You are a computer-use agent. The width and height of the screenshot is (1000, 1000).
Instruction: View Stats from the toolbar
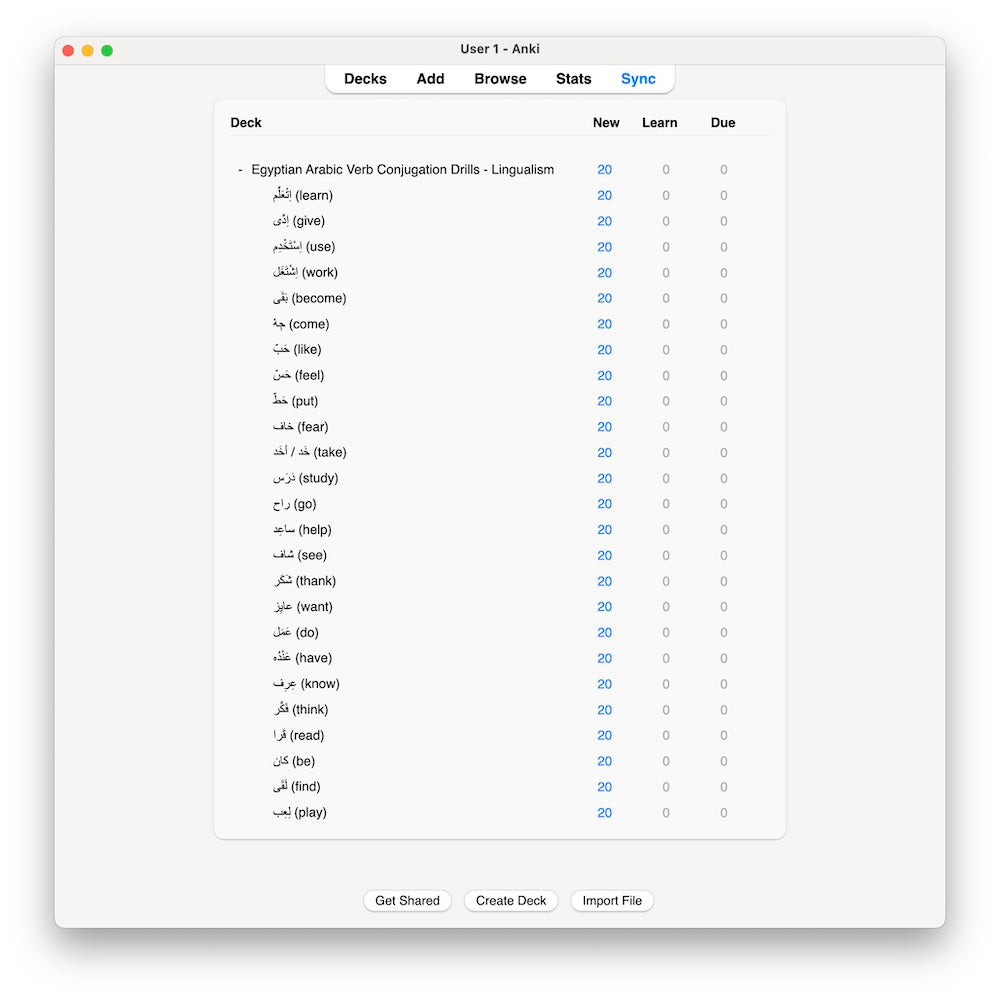coord(574,79)
